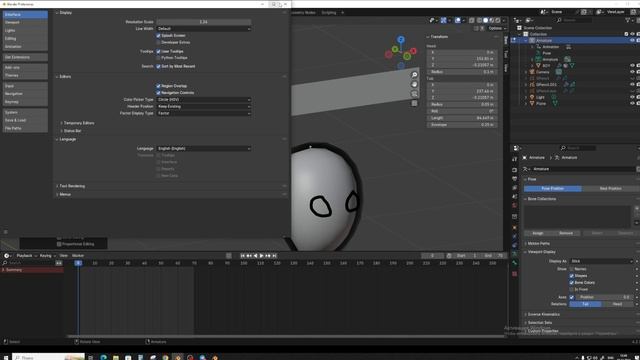640x360 pixels.
Task: Open the timeline Keying menu
Action: [47, 256]
